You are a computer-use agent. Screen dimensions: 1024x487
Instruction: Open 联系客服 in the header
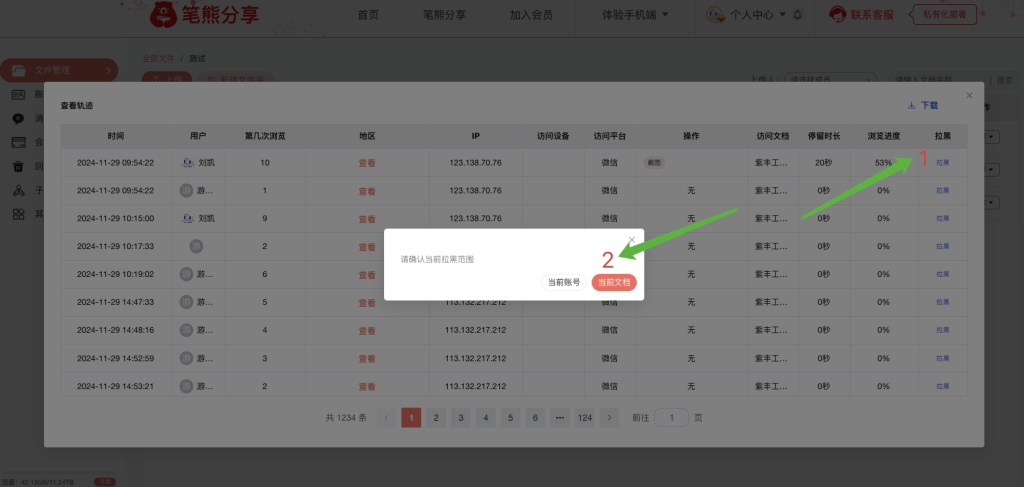coord(872,15)
